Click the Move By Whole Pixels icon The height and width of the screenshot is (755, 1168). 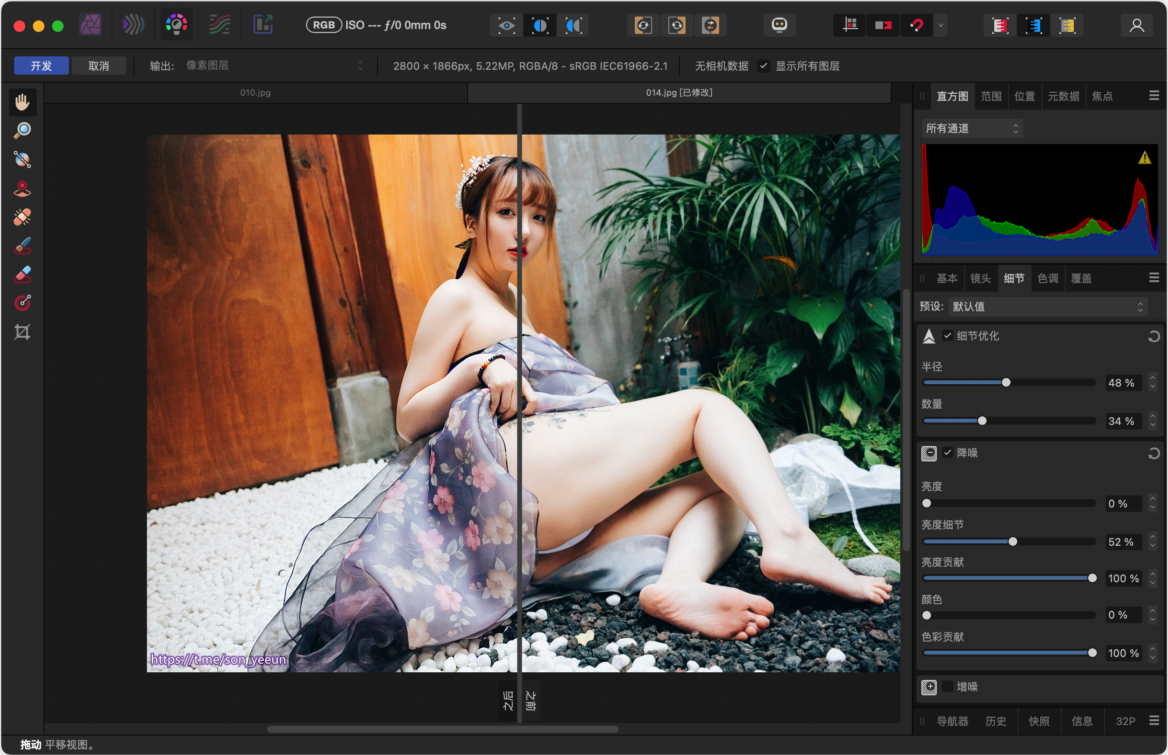click(883, 25)
